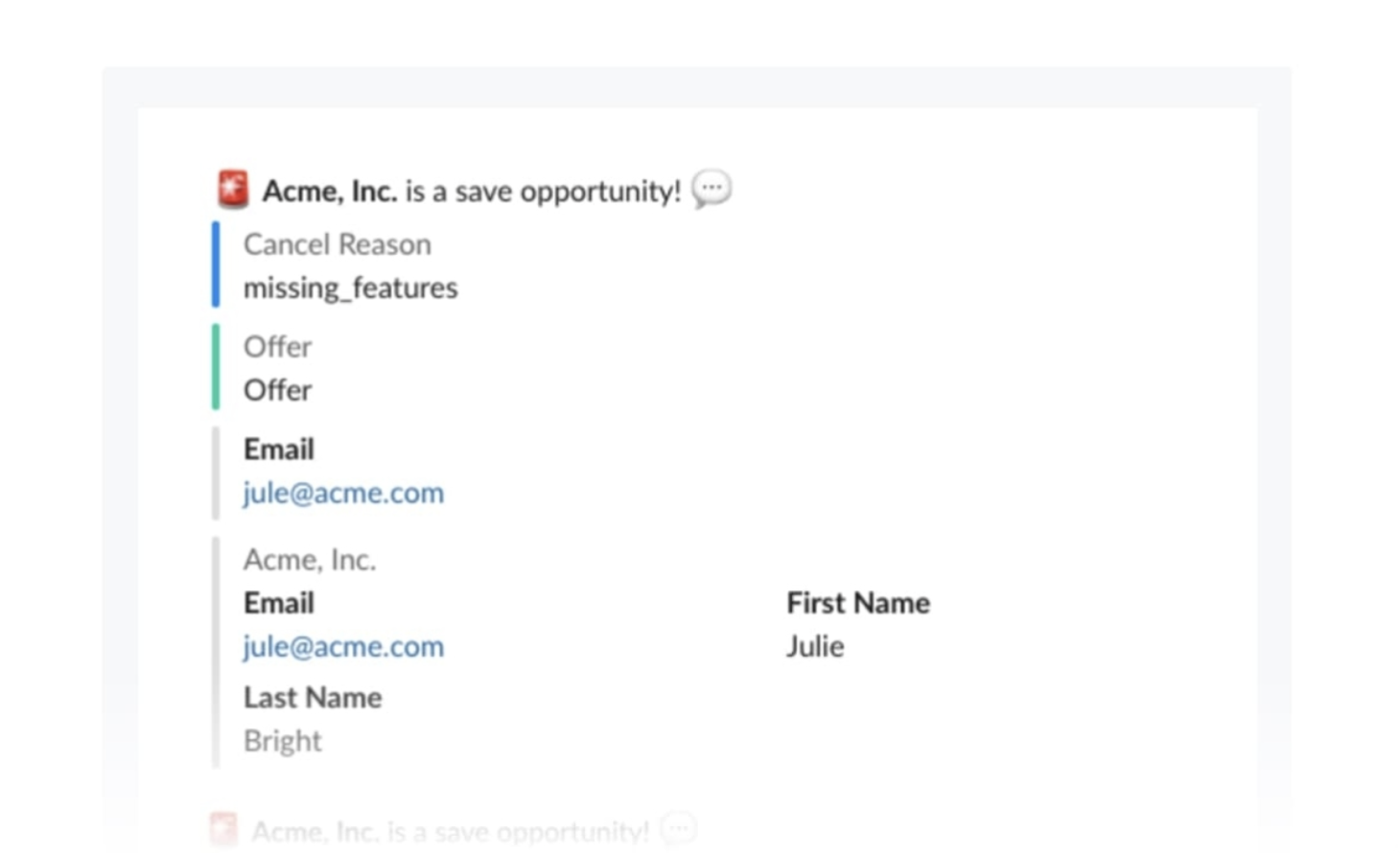Click 'is a save opportunity!' text in top message

point(543,192)
